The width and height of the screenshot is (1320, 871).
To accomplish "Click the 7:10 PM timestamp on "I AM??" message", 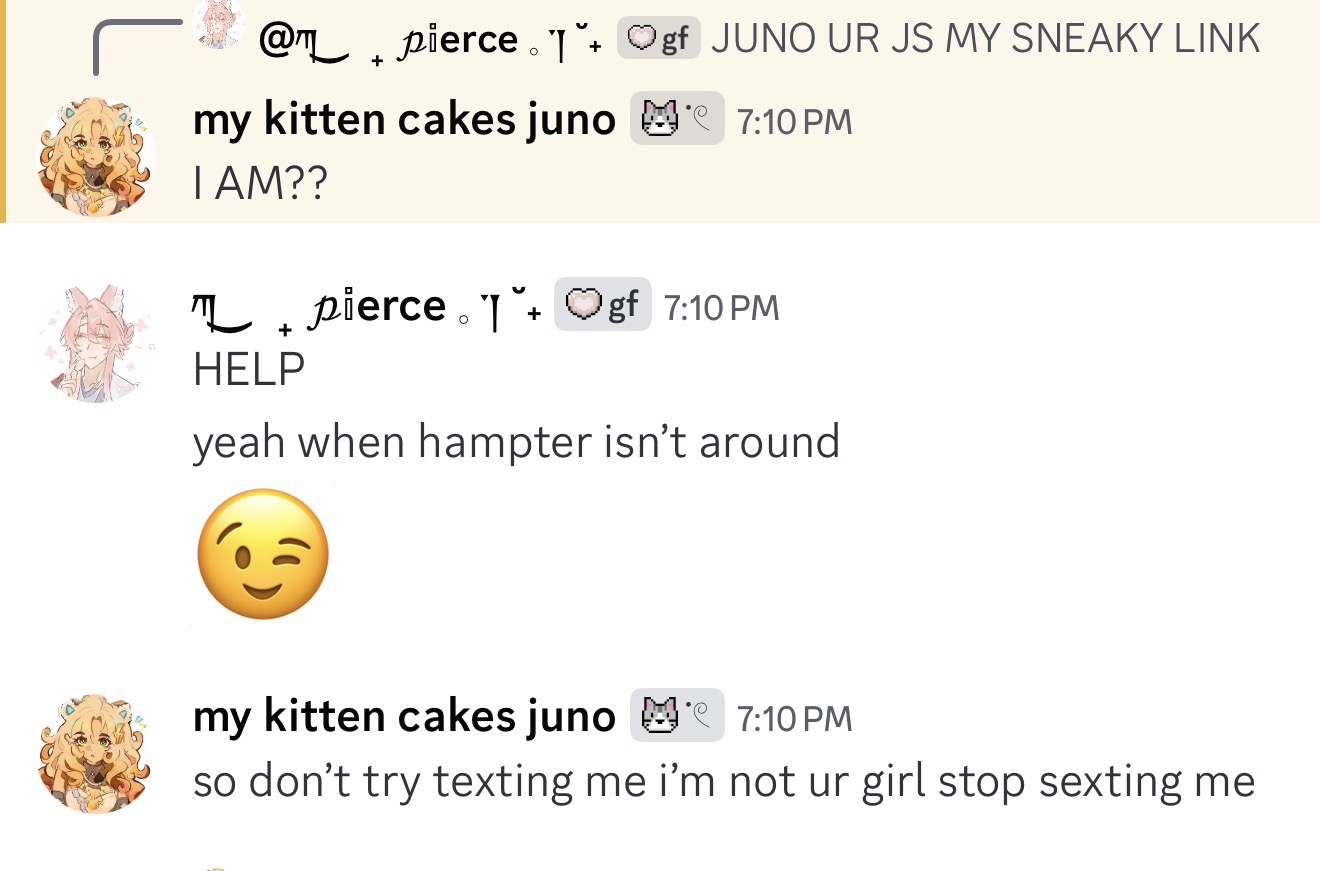I will 794,122.
